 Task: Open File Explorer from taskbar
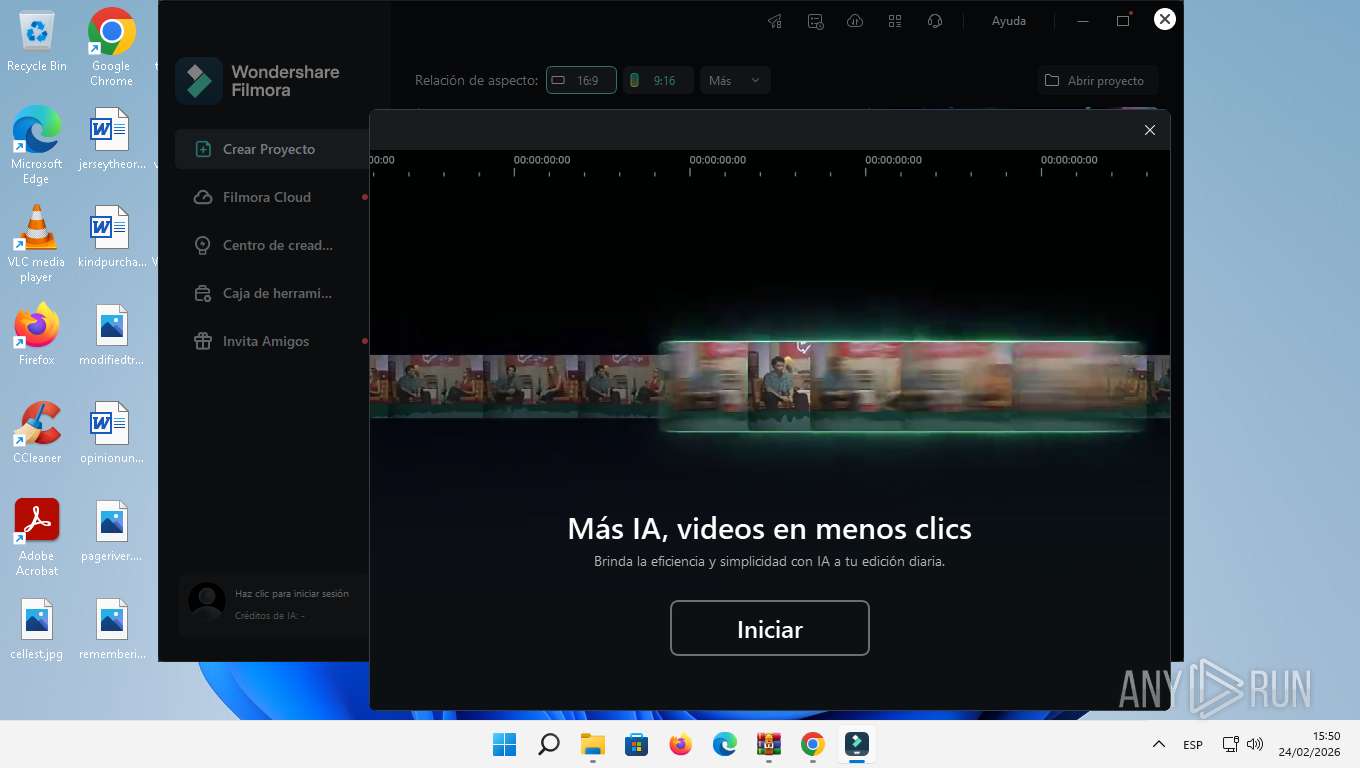(593, 744)
